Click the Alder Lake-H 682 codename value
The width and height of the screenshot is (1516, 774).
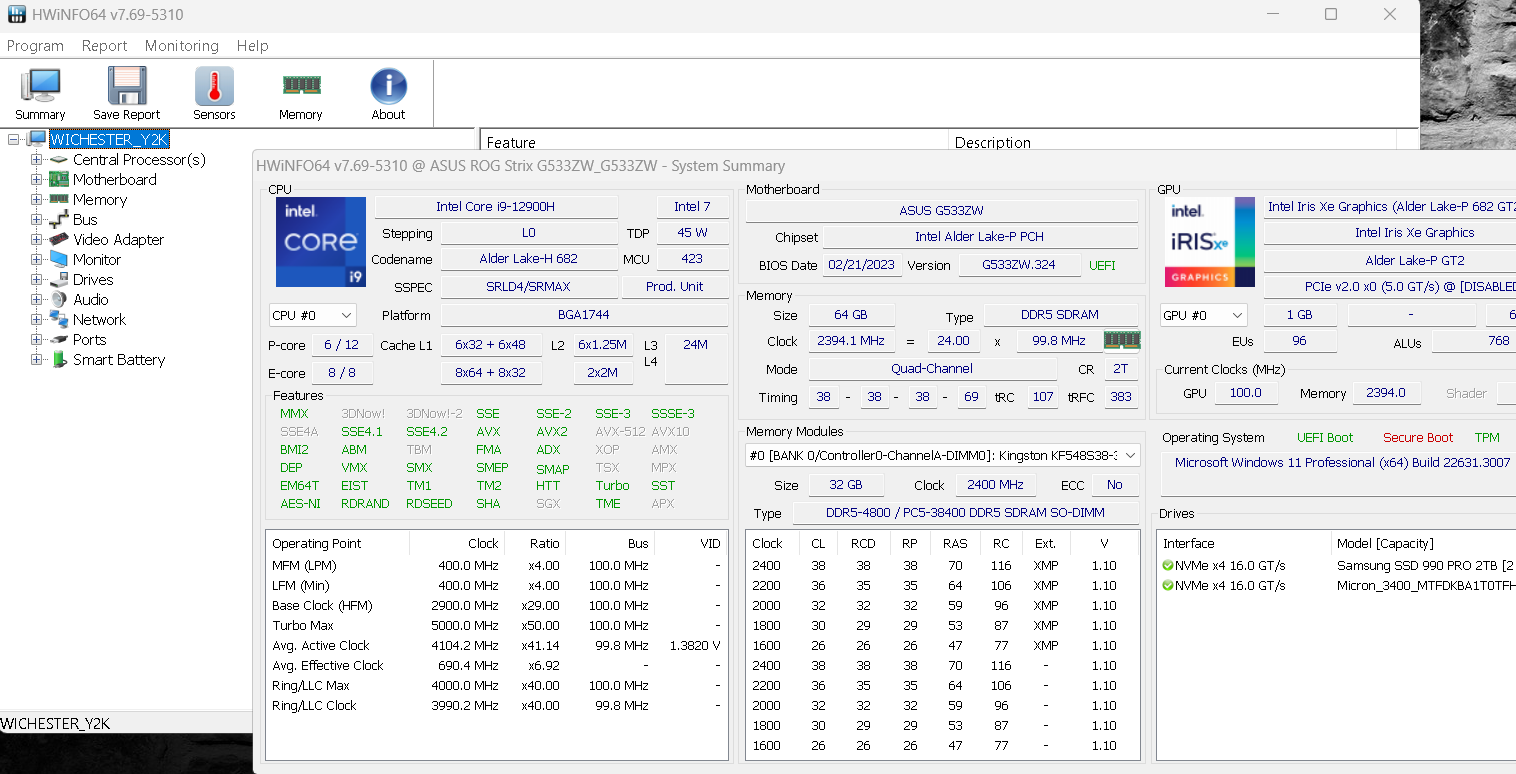click(528, 259)
